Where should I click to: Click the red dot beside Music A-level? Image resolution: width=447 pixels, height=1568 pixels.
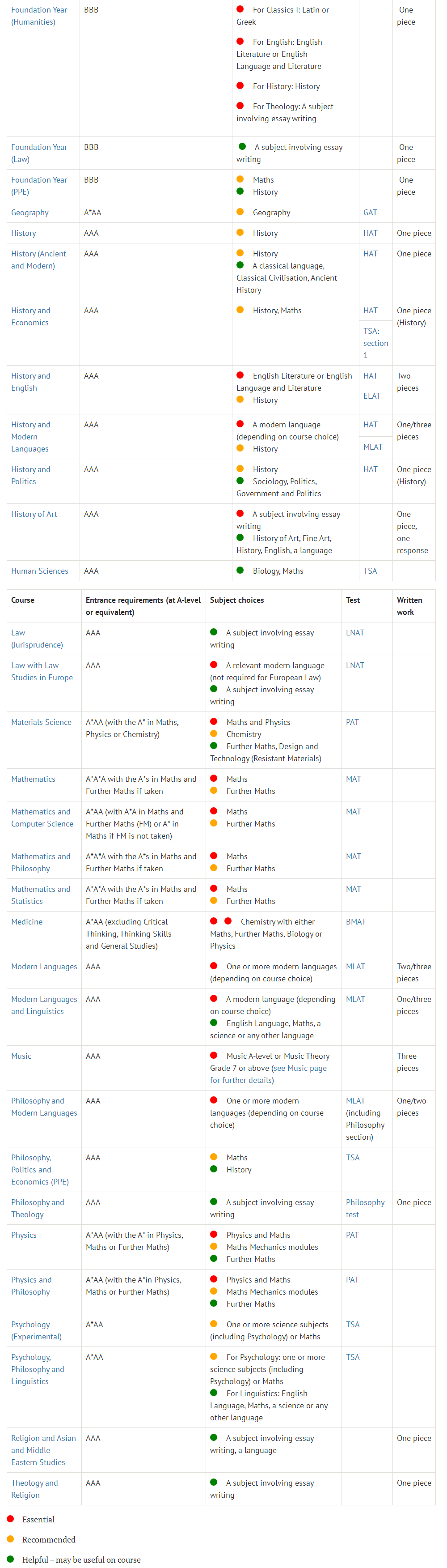pos(214,1056)
